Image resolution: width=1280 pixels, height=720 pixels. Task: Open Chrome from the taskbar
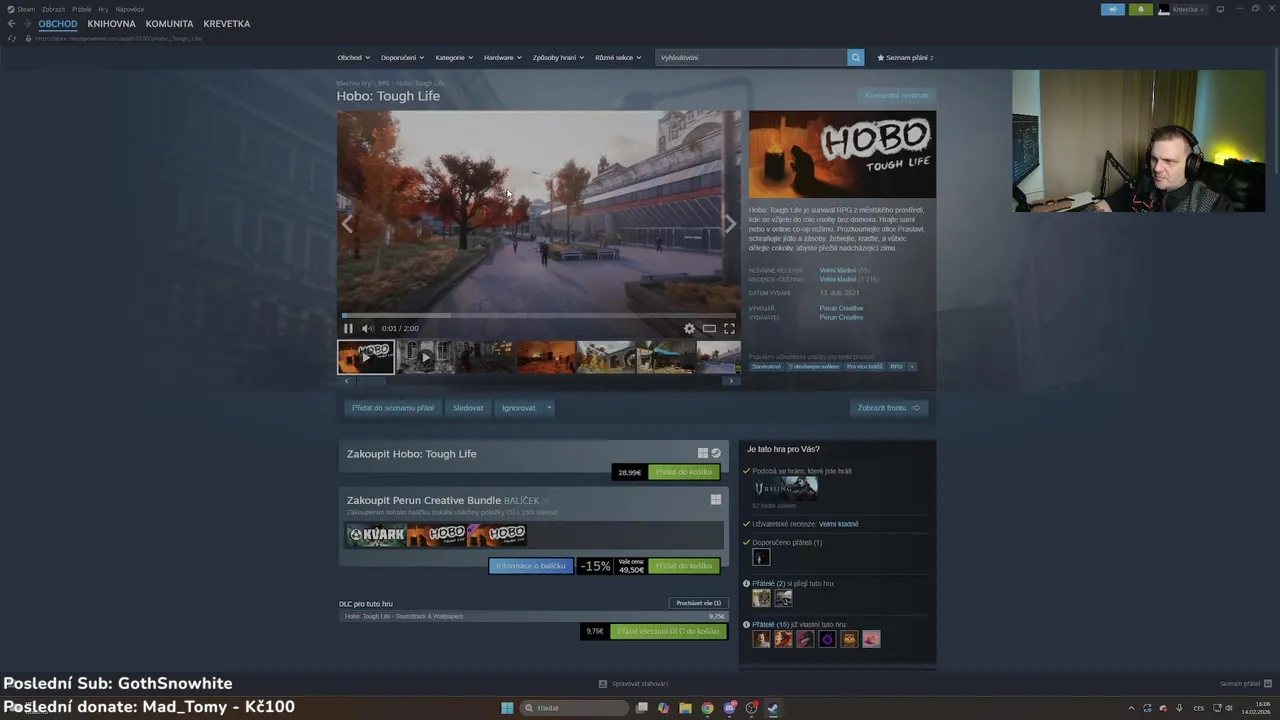[707, 708]
